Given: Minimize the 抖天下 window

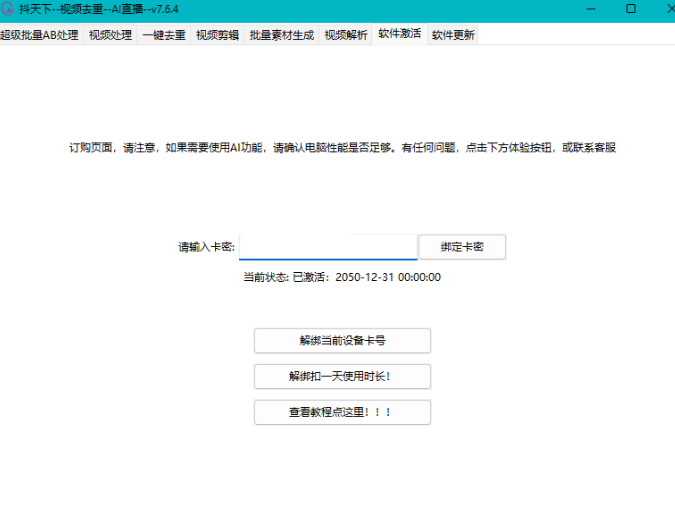Looking at the screenshot, I should pos(591,9).
